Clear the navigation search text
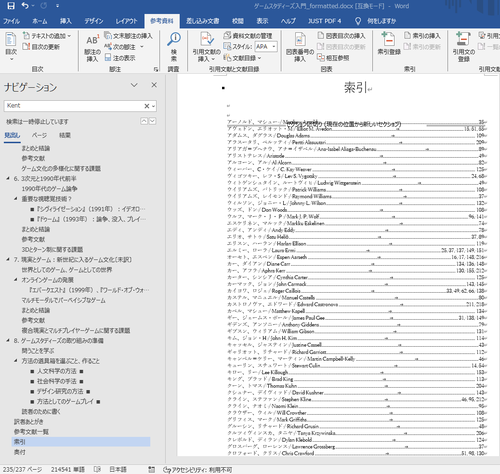Image resolution: width=500 pixels, height=474 pixels. click(x=146, y=106)
